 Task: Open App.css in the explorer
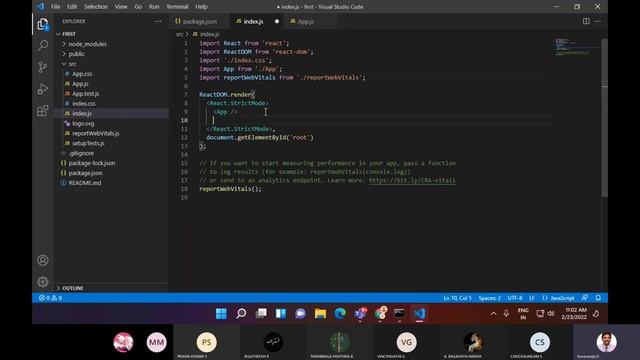tap(82, 74)
